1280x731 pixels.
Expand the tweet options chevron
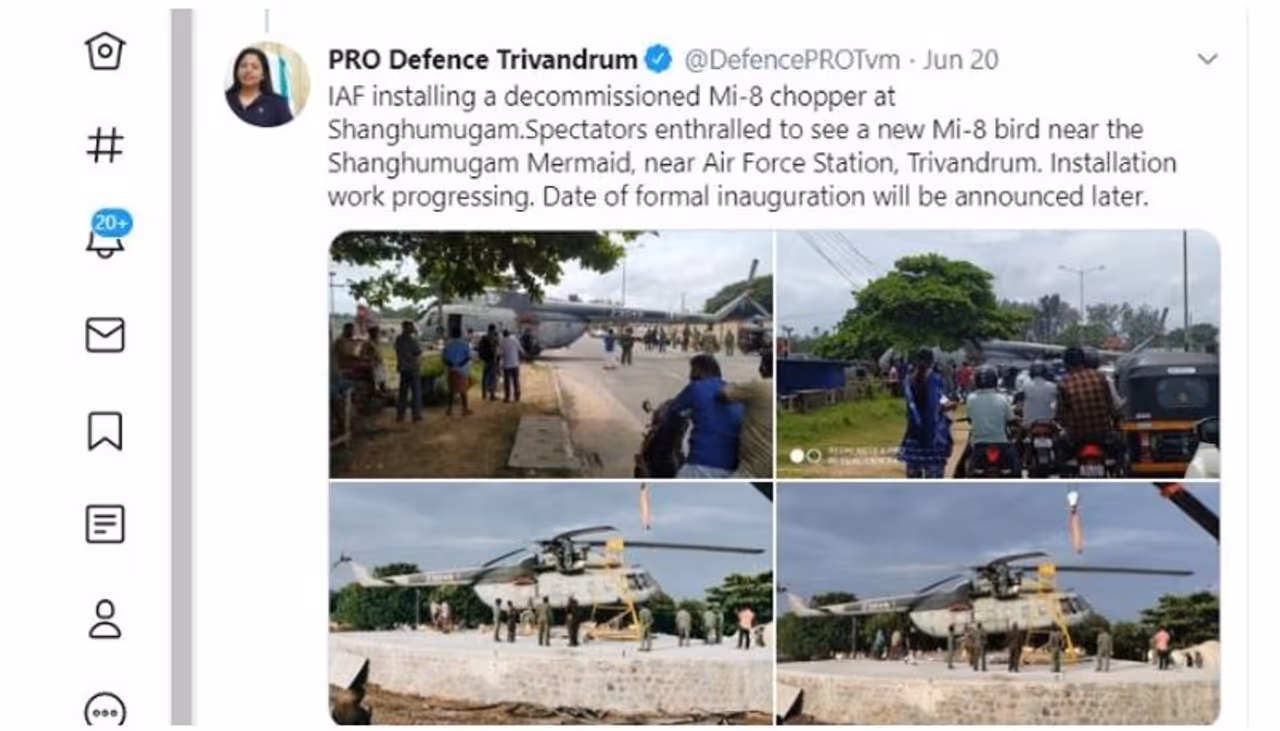coord(1208,59)
